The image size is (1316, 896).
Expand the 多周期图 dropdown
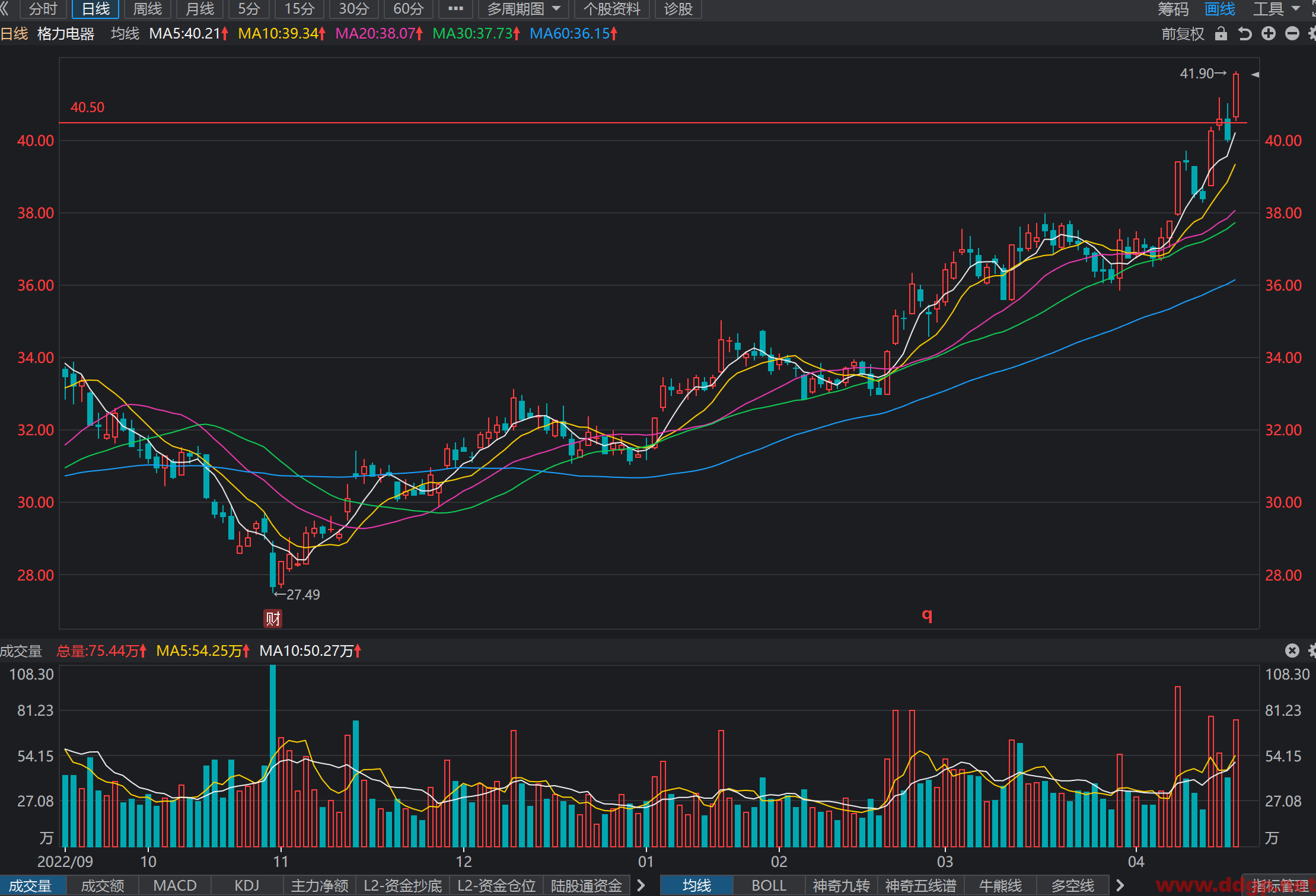pos(524,9)
